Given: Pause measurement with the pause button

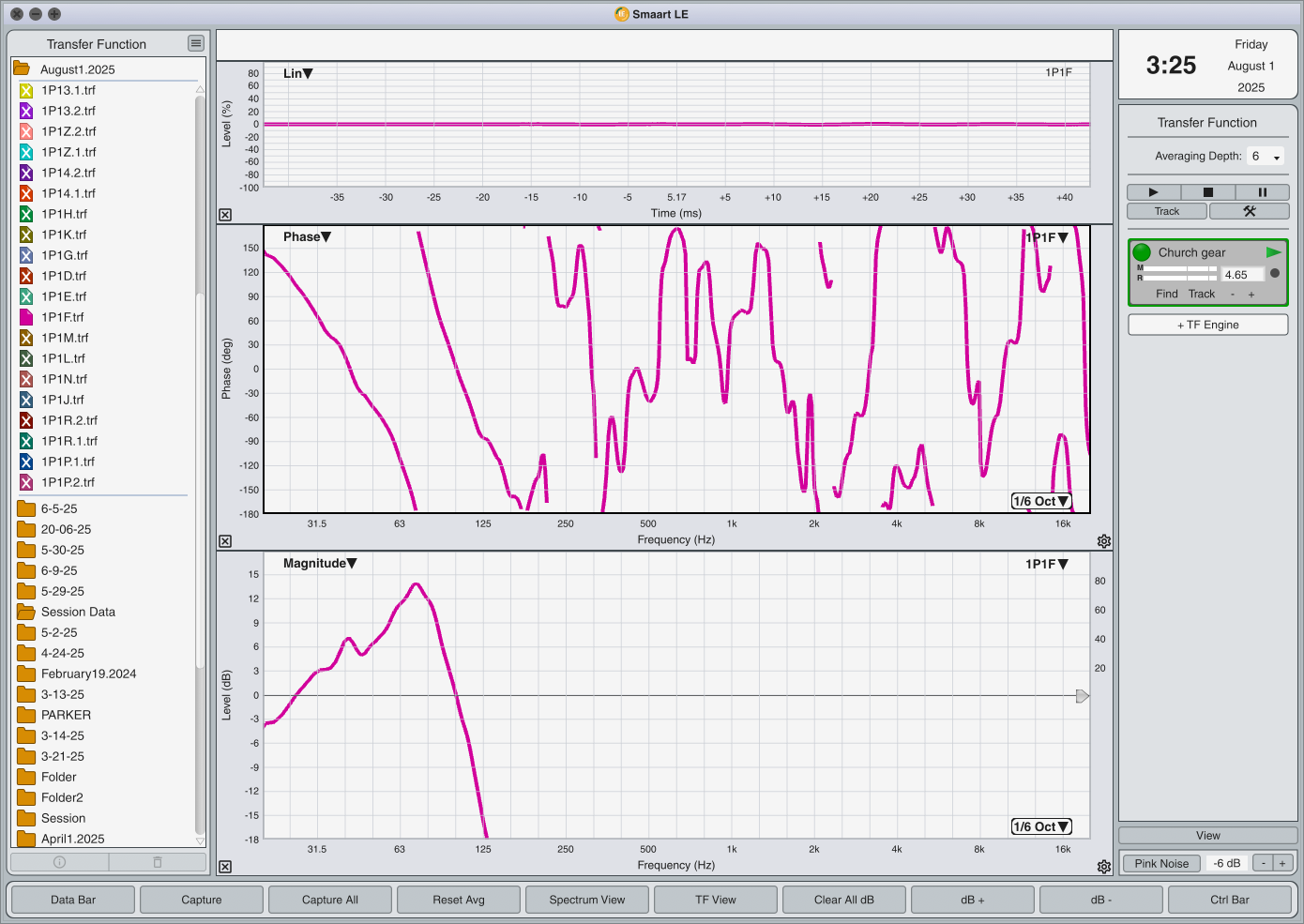Looking at the screenshot, I should (x=1263, y=192).
